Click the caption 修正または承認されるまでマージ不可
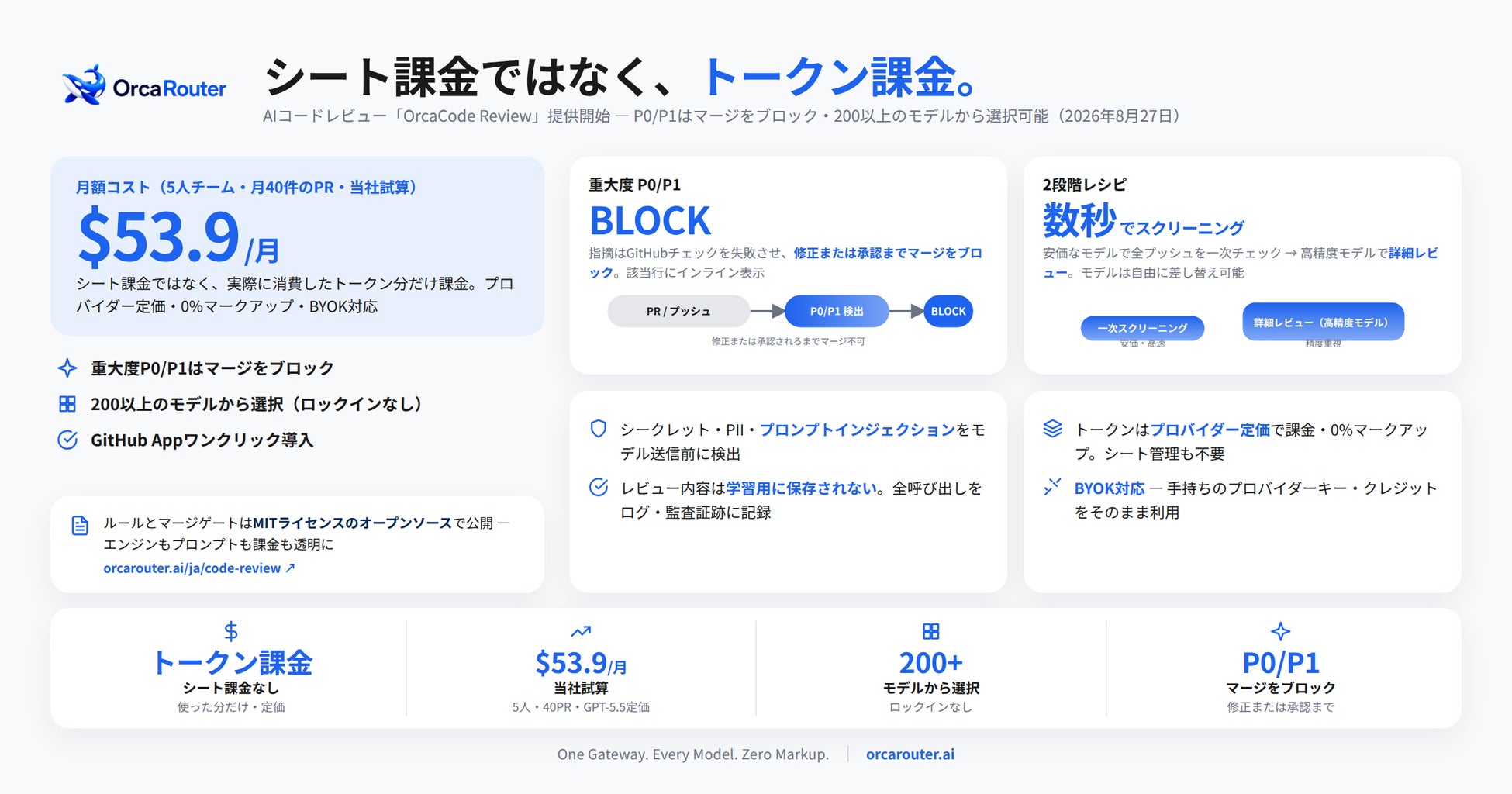This screenshot has height=794, width=1512. [x=789, y=341]
